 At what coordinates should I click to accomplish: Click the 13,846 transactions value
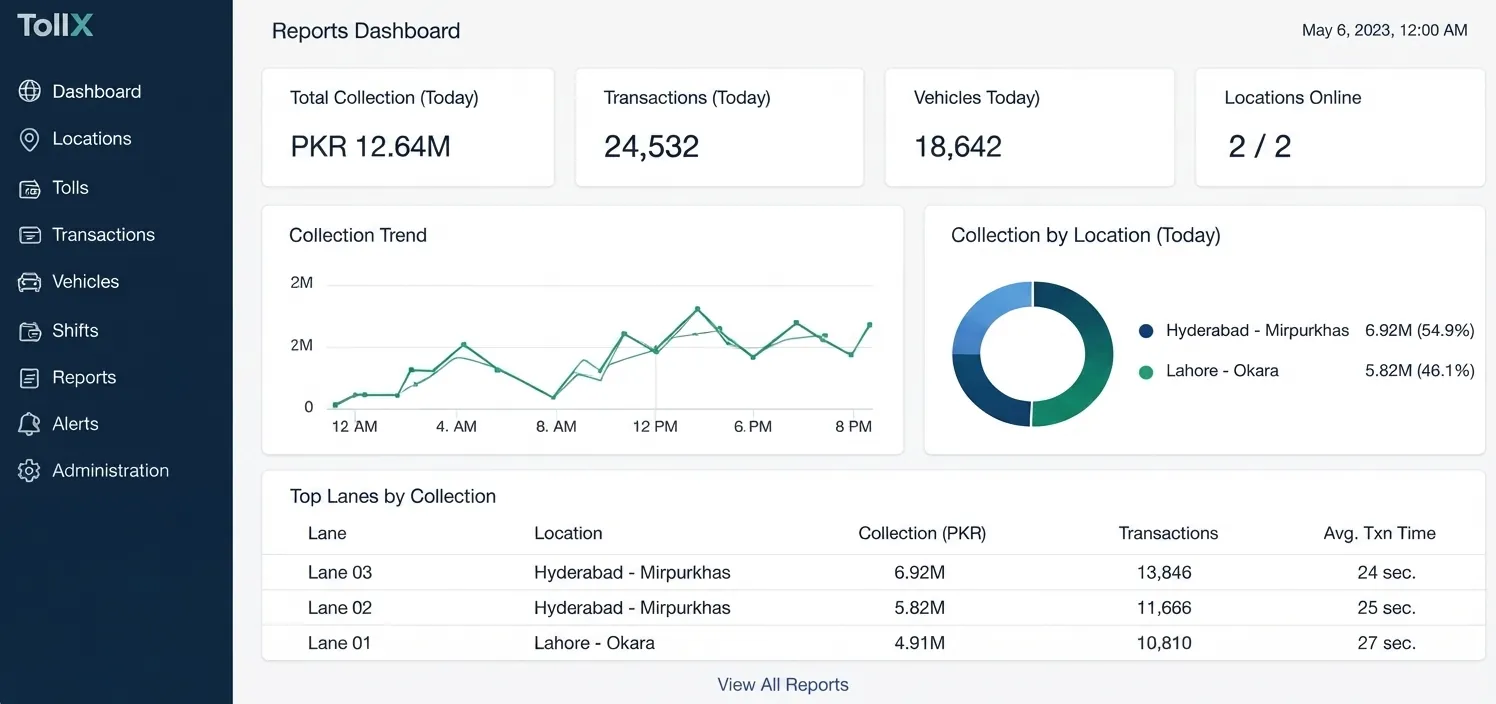pyautogui.click(x=1164, y=573)
